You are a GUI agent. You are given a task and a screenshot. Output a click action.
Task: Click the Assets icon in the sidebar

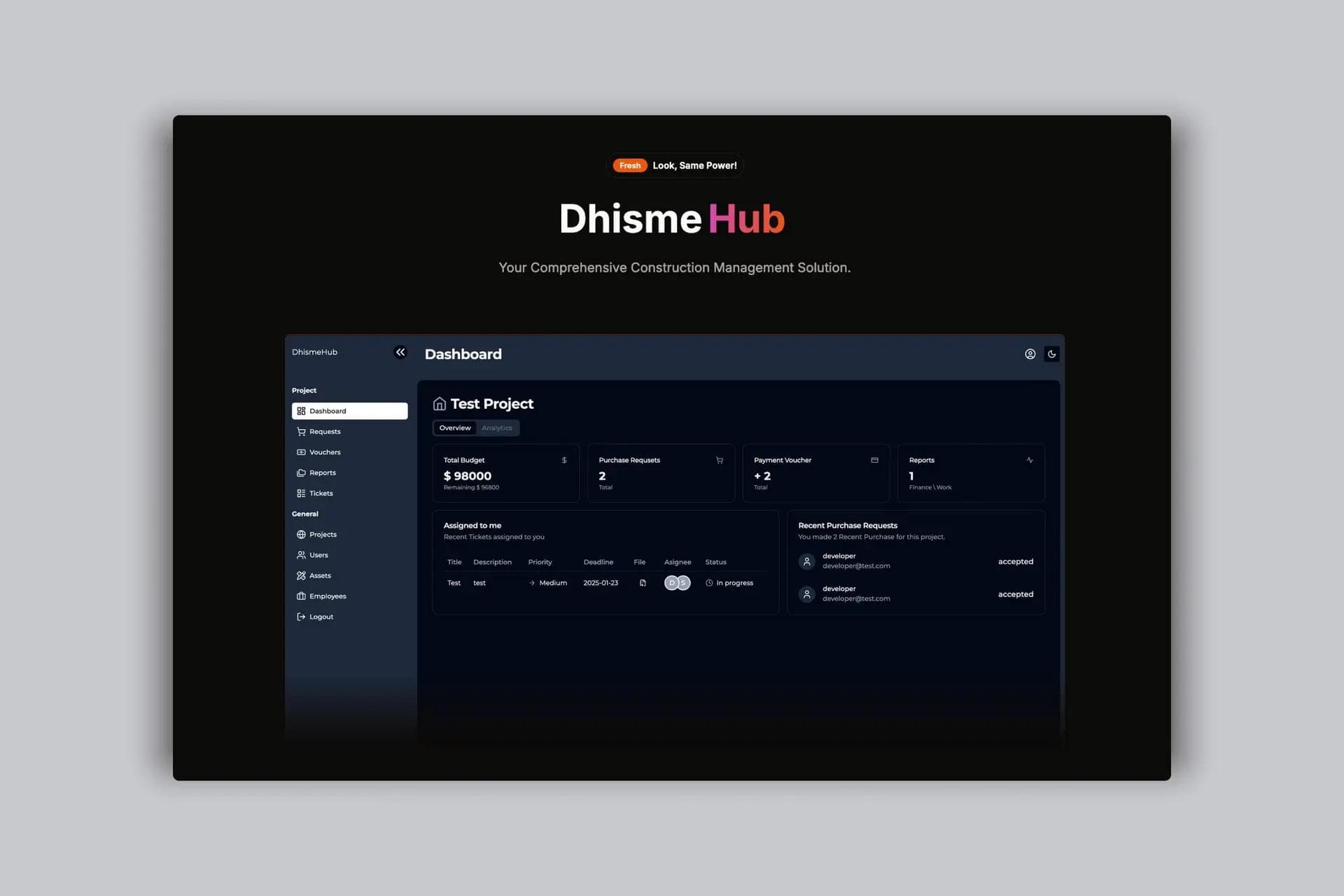(301, 575)
